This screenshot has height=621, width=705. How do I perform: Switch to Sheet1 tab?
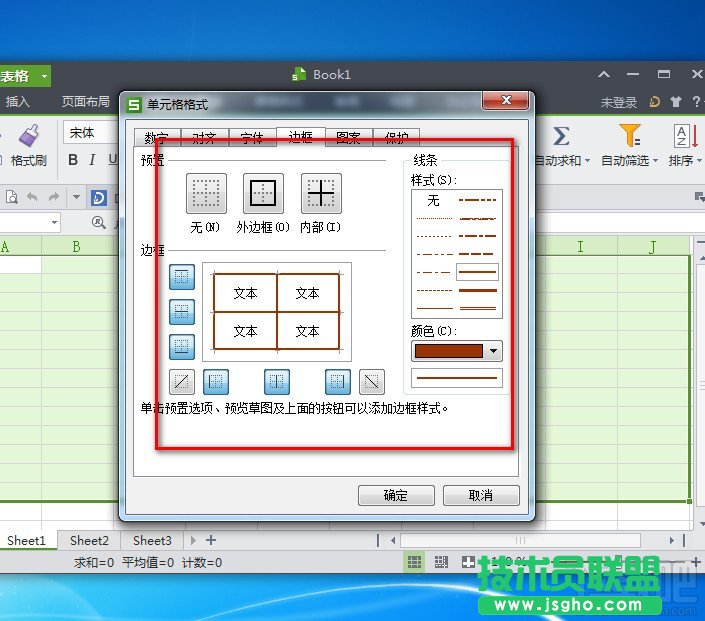click(27, 541)
